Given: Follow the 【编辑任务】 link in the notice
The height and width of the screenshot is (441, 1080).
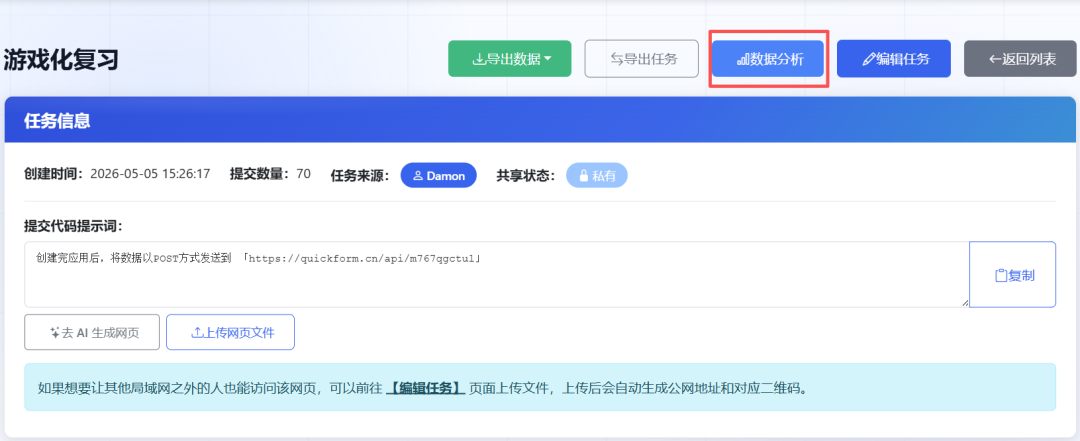Looking at the screenshot, I should [426, 387].
